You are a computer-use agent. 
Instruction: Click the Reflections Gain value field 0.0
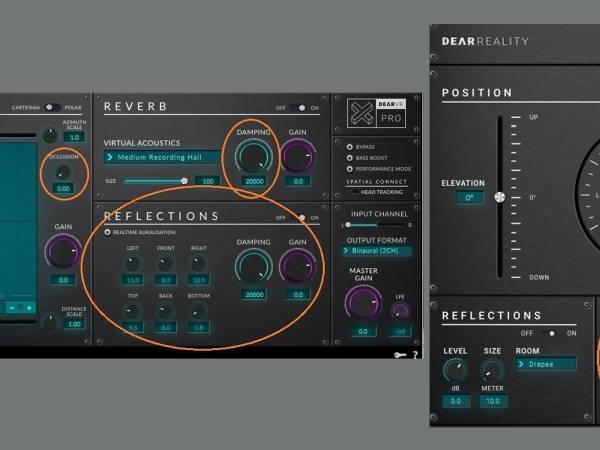point(298,295)
